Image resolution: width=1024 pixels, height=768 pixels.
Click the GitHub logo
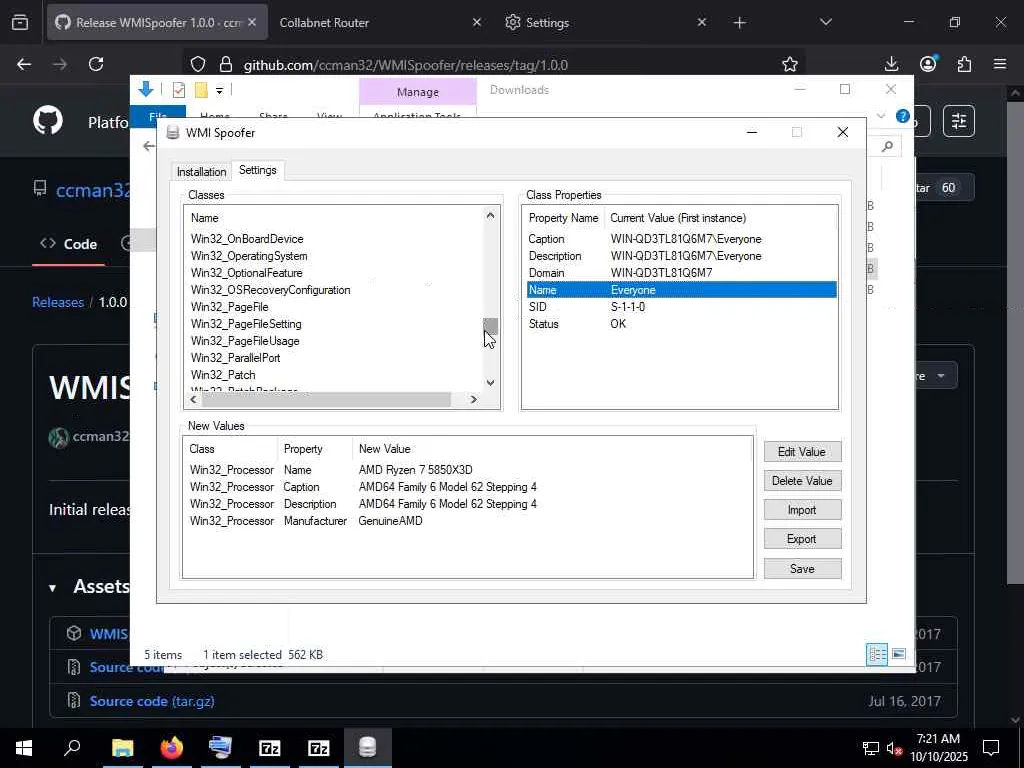[48, 121]
